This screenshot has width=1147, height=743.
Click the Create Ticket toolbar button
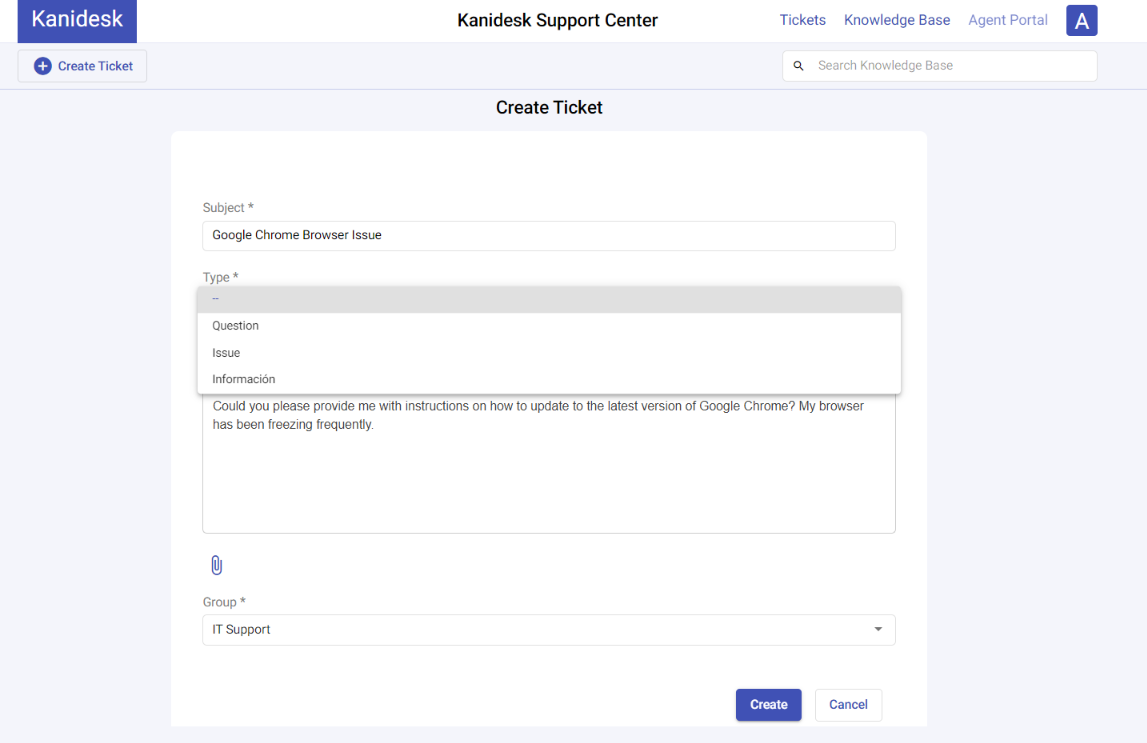point(82,65)
